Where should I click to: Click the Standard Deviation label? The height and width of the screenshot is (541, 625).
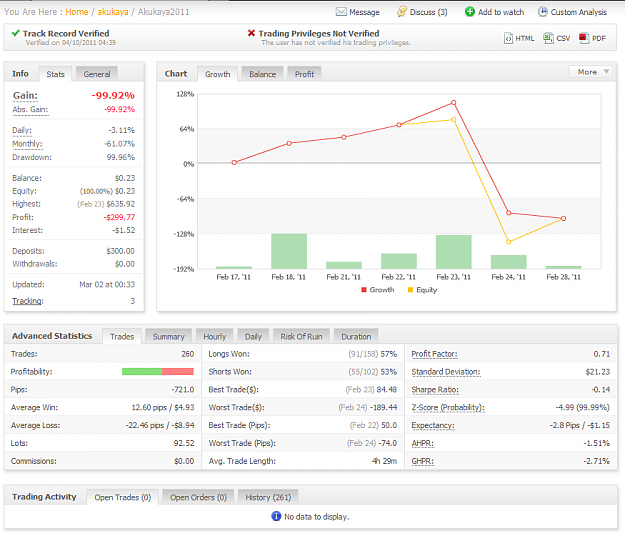446,372
